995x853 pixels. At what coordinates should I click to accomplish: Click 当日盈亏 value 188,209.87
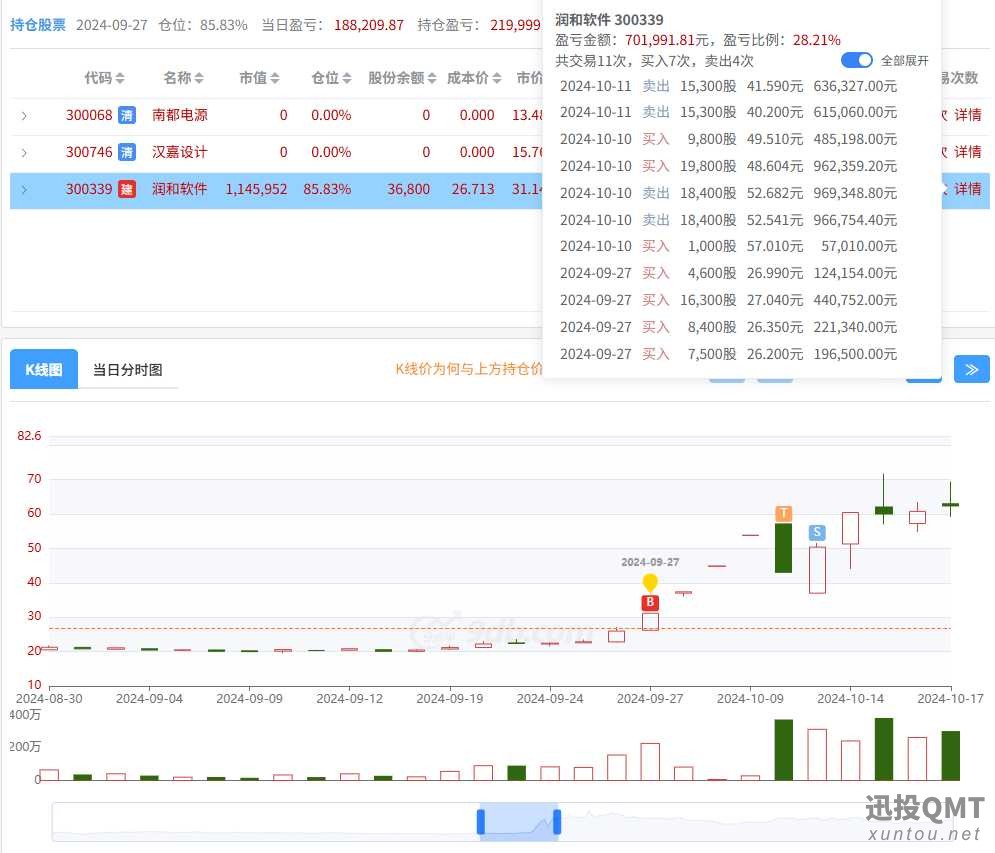(369, 25)
